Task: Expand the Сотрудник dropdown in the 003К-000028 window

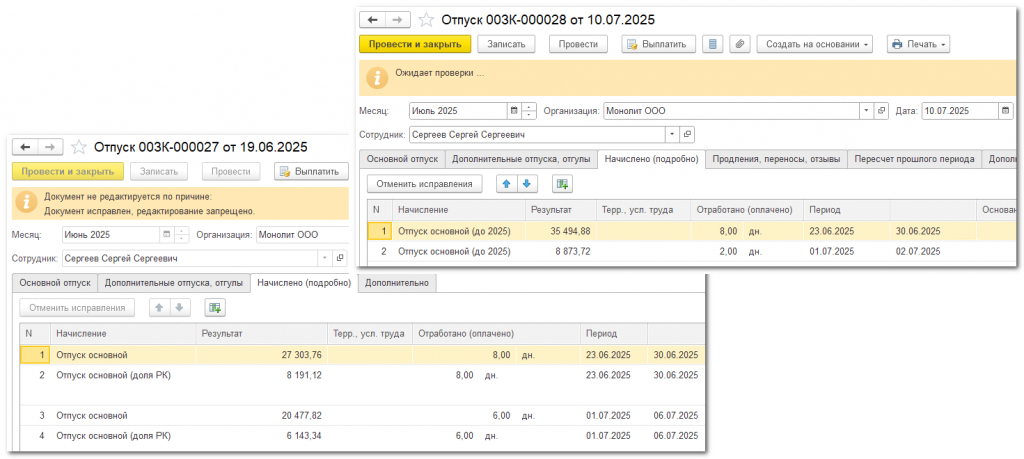Action: (672, 135)
